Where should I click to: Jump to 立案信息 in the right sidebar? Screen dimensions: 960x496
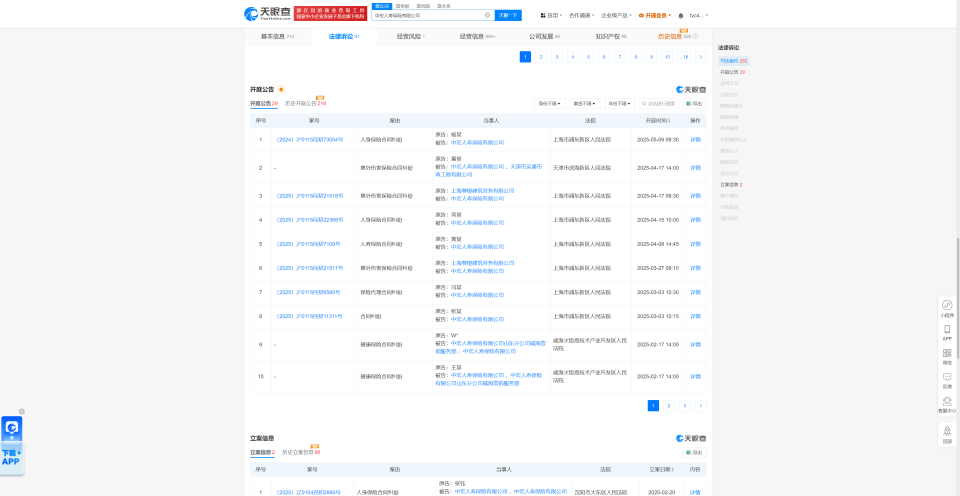pyautogui.click(x=731, y=184)
